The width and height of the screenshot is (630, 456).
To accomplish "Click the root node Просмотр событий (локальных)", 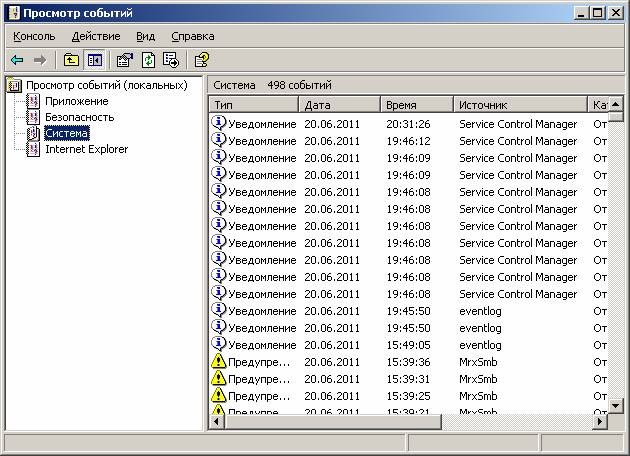I will coord(106,85).
